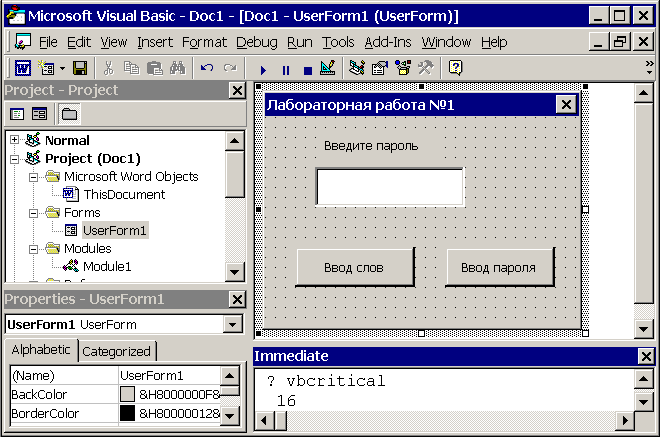Click the Cut scissors icon
Image resolution: width=660 pixels, height=437 pixels.
point(109,68)
